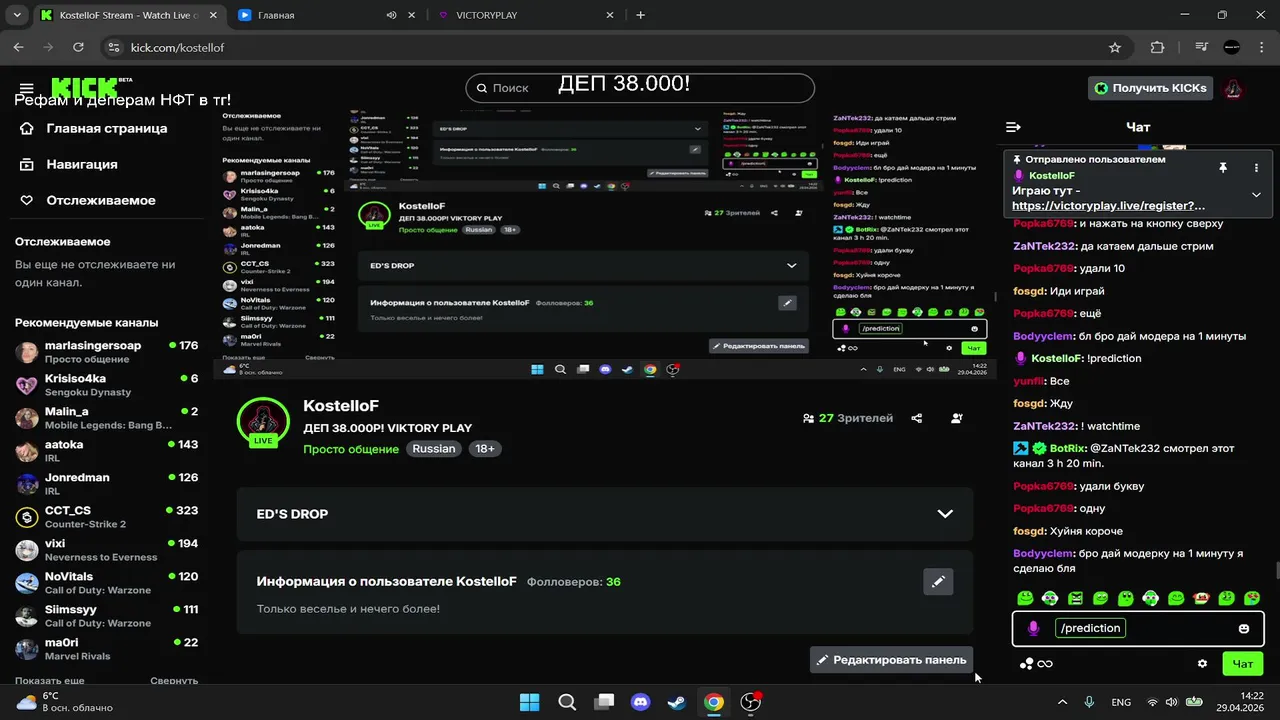Viewport: 1280px width, 720px height.
Task: Expand the pinned message chevron
Action: click(x=1256, y=195)
